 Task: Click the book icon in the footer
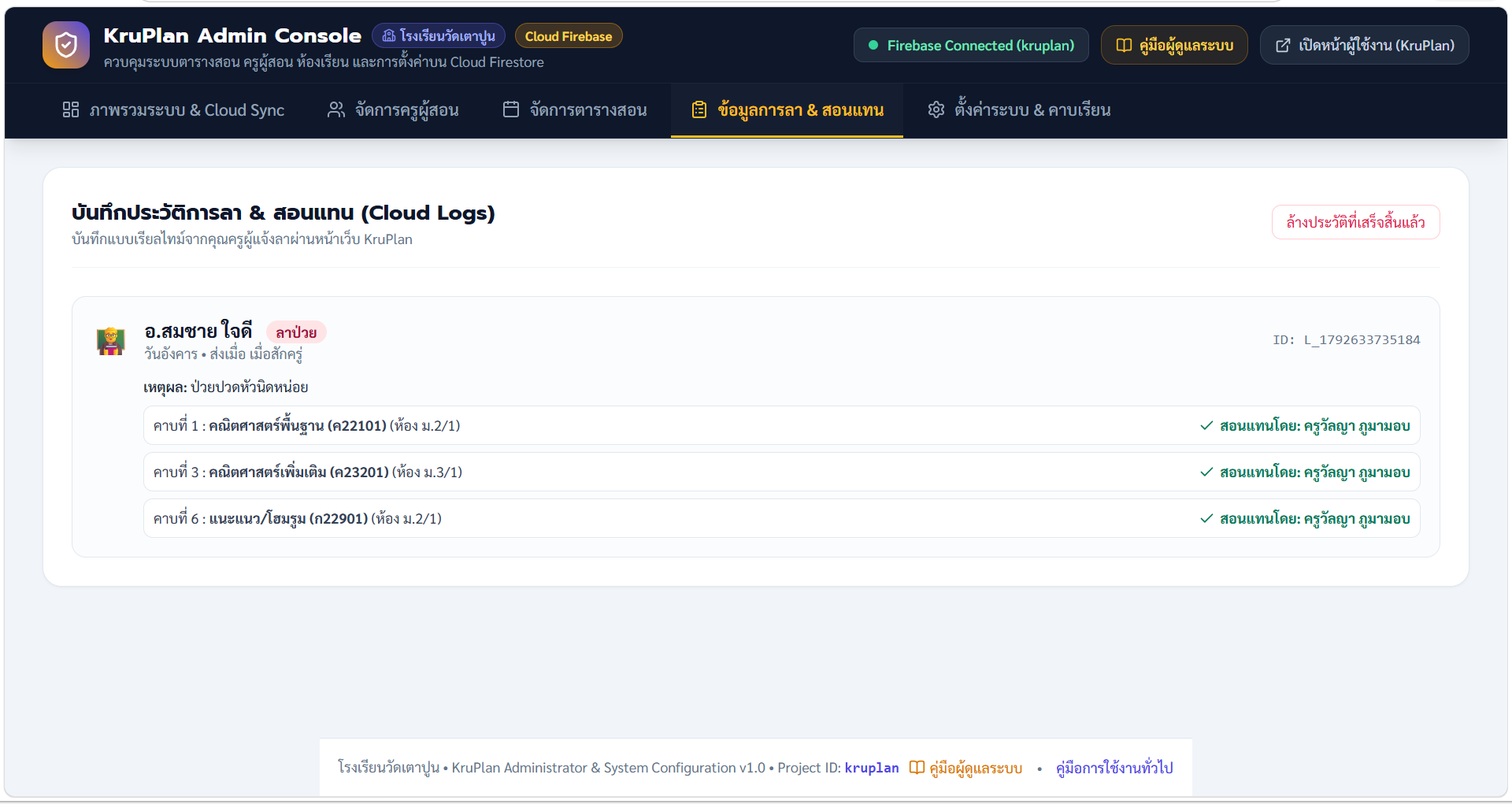pyautogui.click(x=917, y=768)
